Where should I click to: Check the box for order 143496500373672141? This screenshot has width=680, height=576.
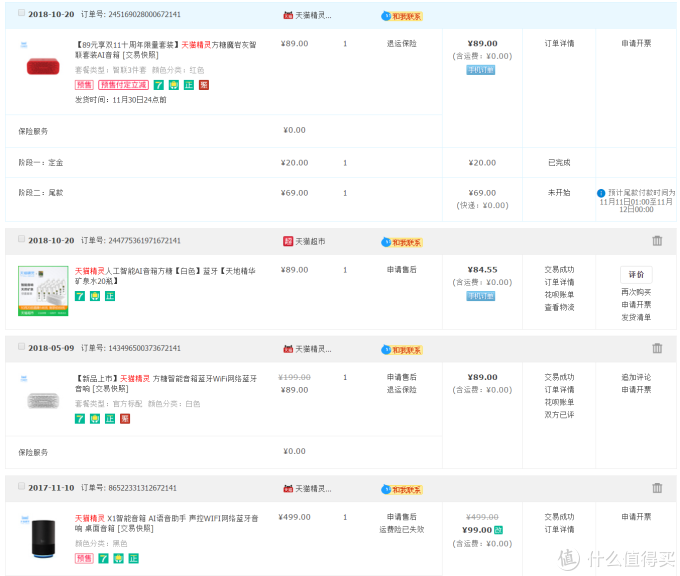point(21,347)
